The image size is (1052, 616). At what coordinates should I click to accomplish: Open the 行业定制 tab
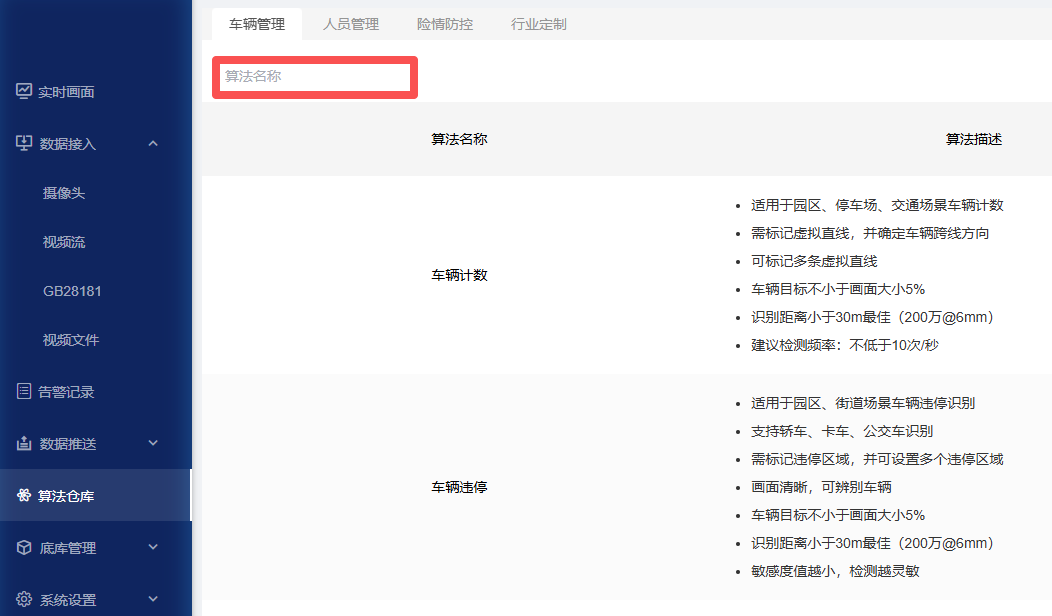pyautogui.click(x=539, y=24)
